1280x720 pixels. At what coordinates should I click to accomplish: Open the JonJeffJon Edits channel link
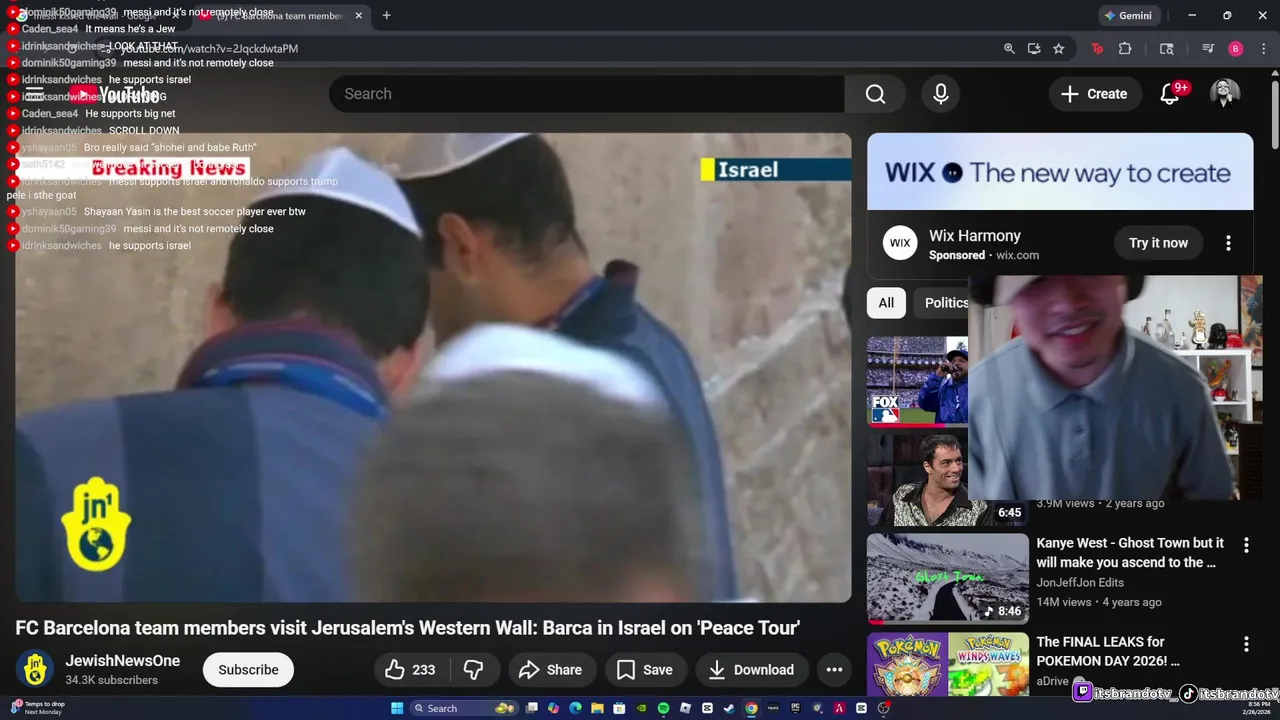tap(1080, 582)
